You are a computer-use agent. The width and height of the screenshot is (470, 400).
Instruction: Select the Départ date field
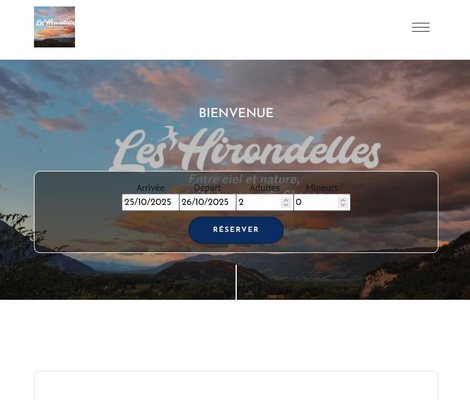(208, 202)
